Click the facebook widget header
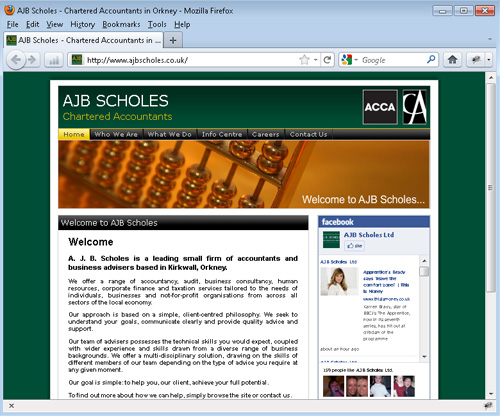Screen dimensions: 500x416 pos(374,222)
